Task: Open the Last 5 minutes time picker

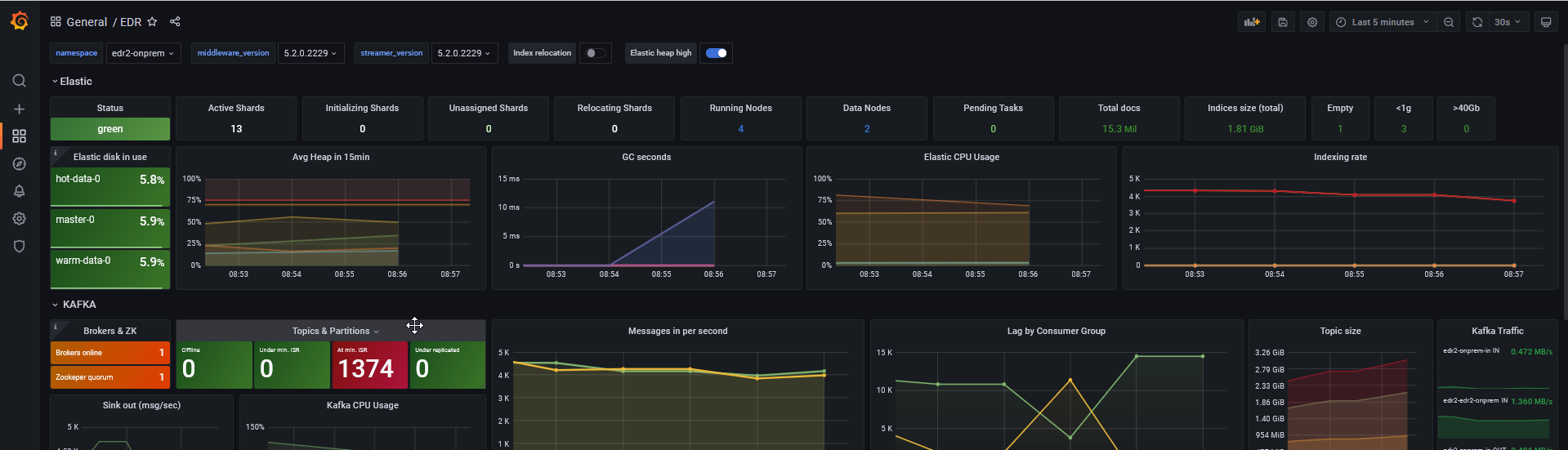Action: tap(1383, 22)
